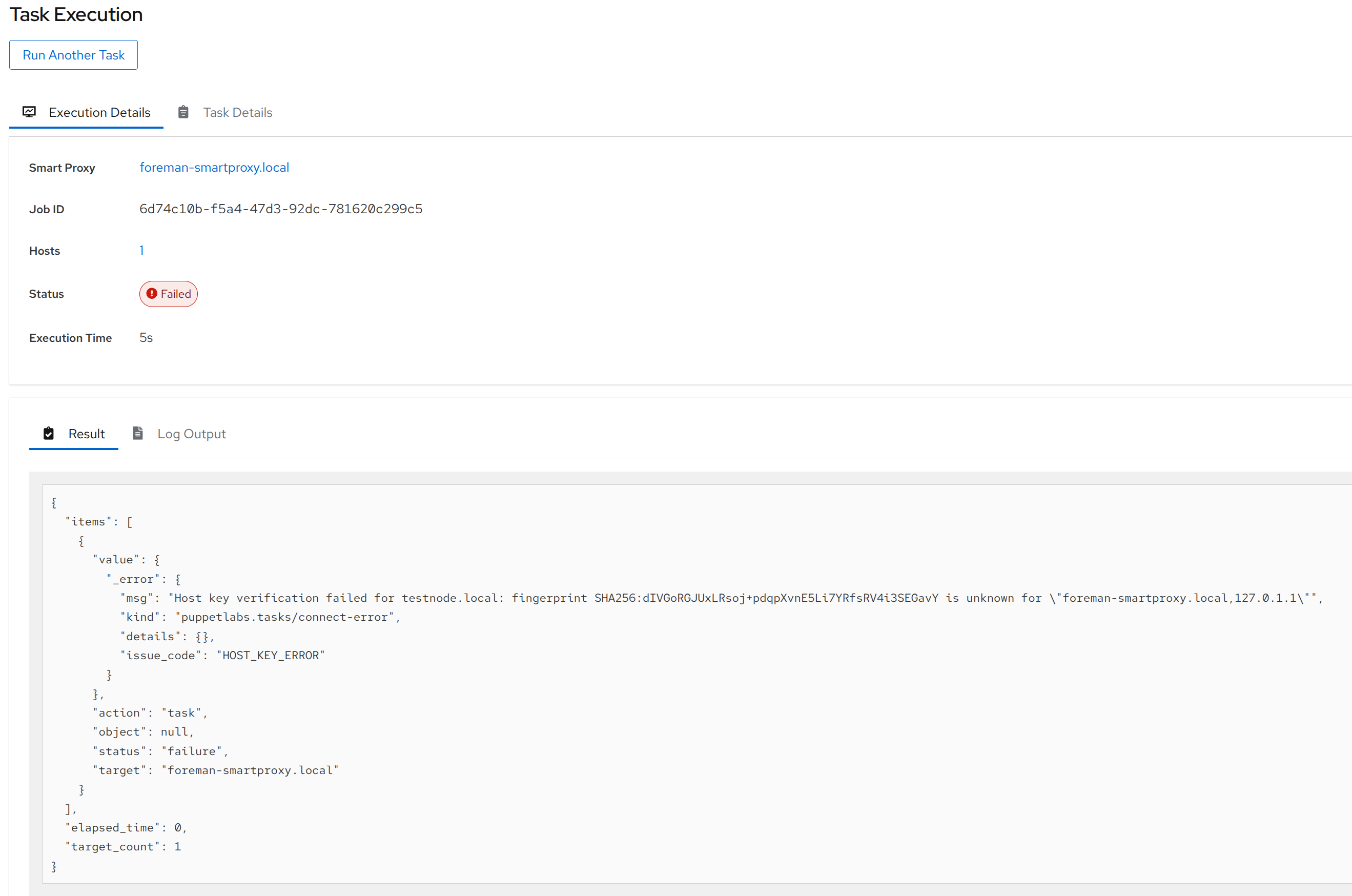Select the Execution Details tab
Viewport: 1352px width, 896px height.
tap(99, 112)
